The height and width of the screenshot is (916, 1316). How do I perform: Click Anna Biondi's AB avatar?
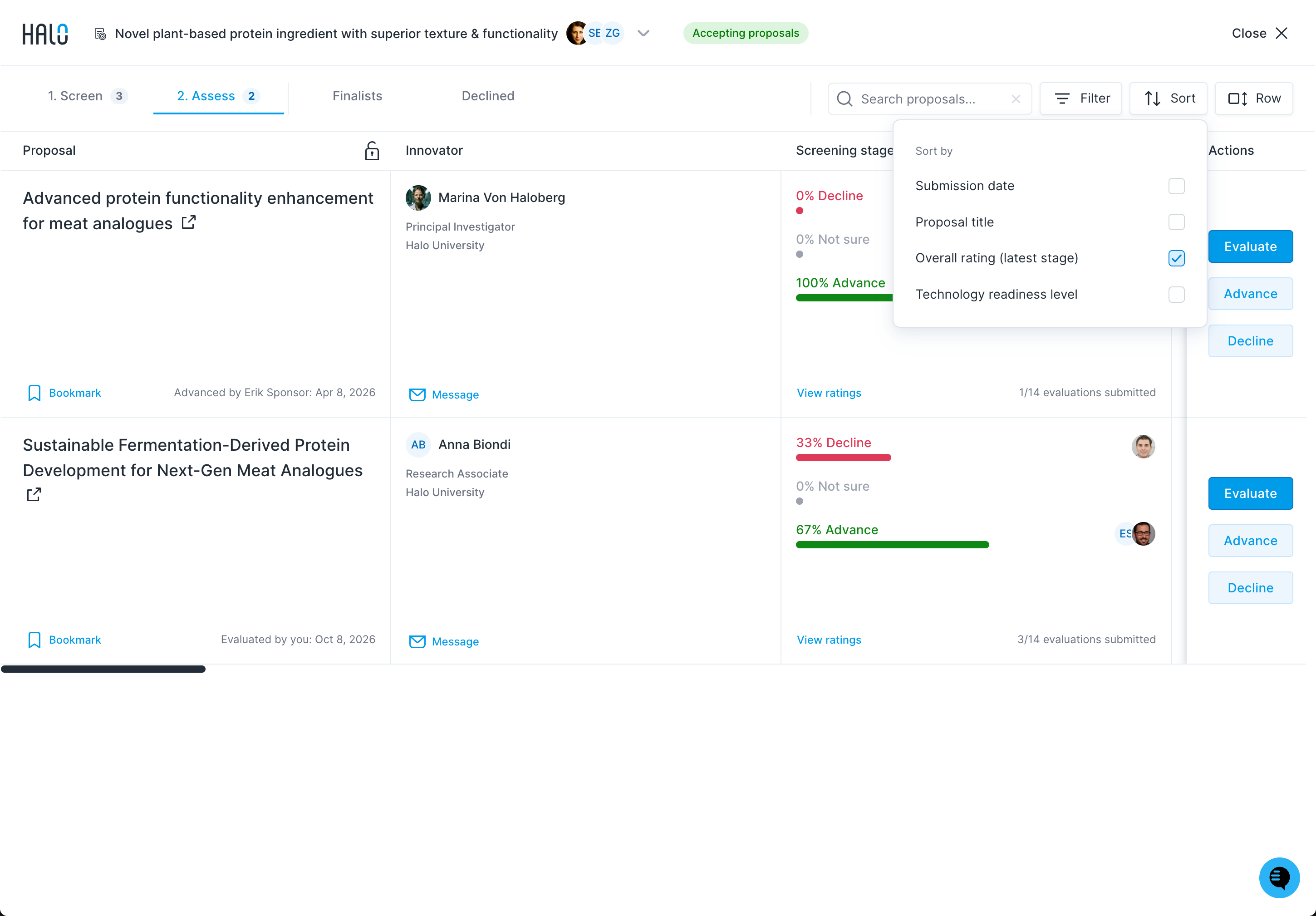(418, 445)
